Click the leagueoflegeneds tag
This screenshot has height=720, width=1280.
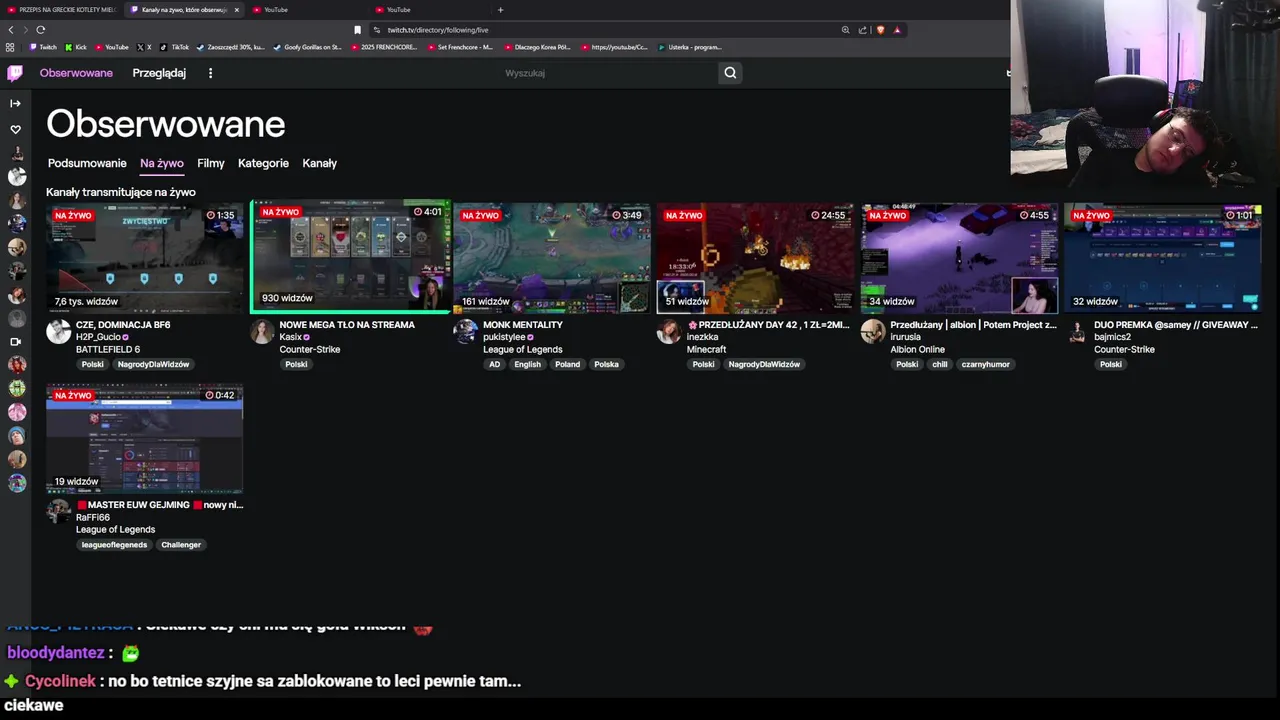(x=114, y=545)
